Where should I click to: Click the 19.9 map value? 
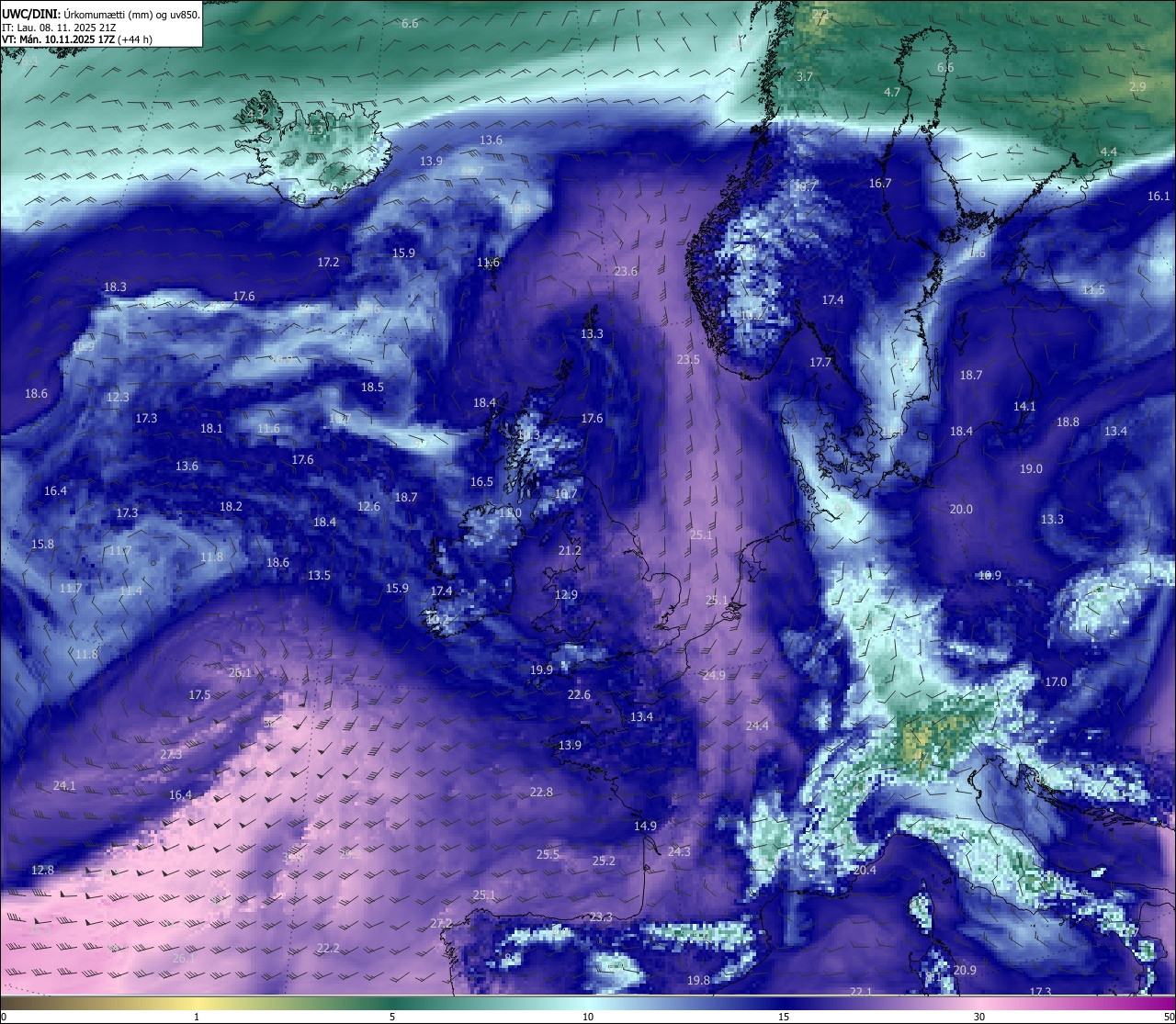[541, 670]
